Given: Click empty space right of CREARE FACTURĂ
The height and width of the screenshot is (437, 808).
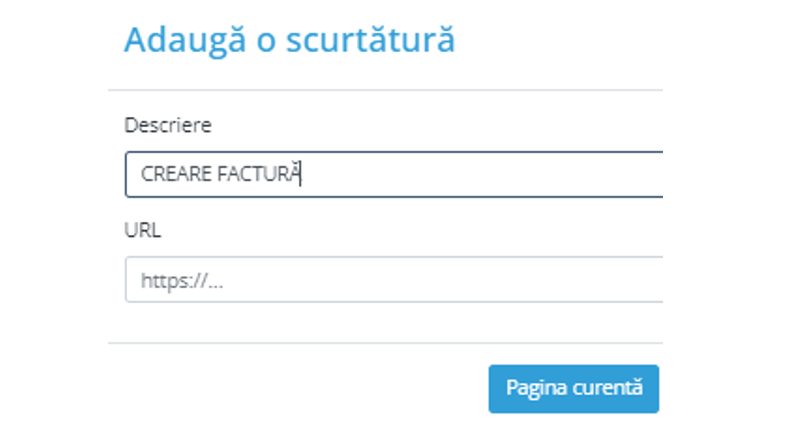Looking at the screenshot, I should (480, 174).
